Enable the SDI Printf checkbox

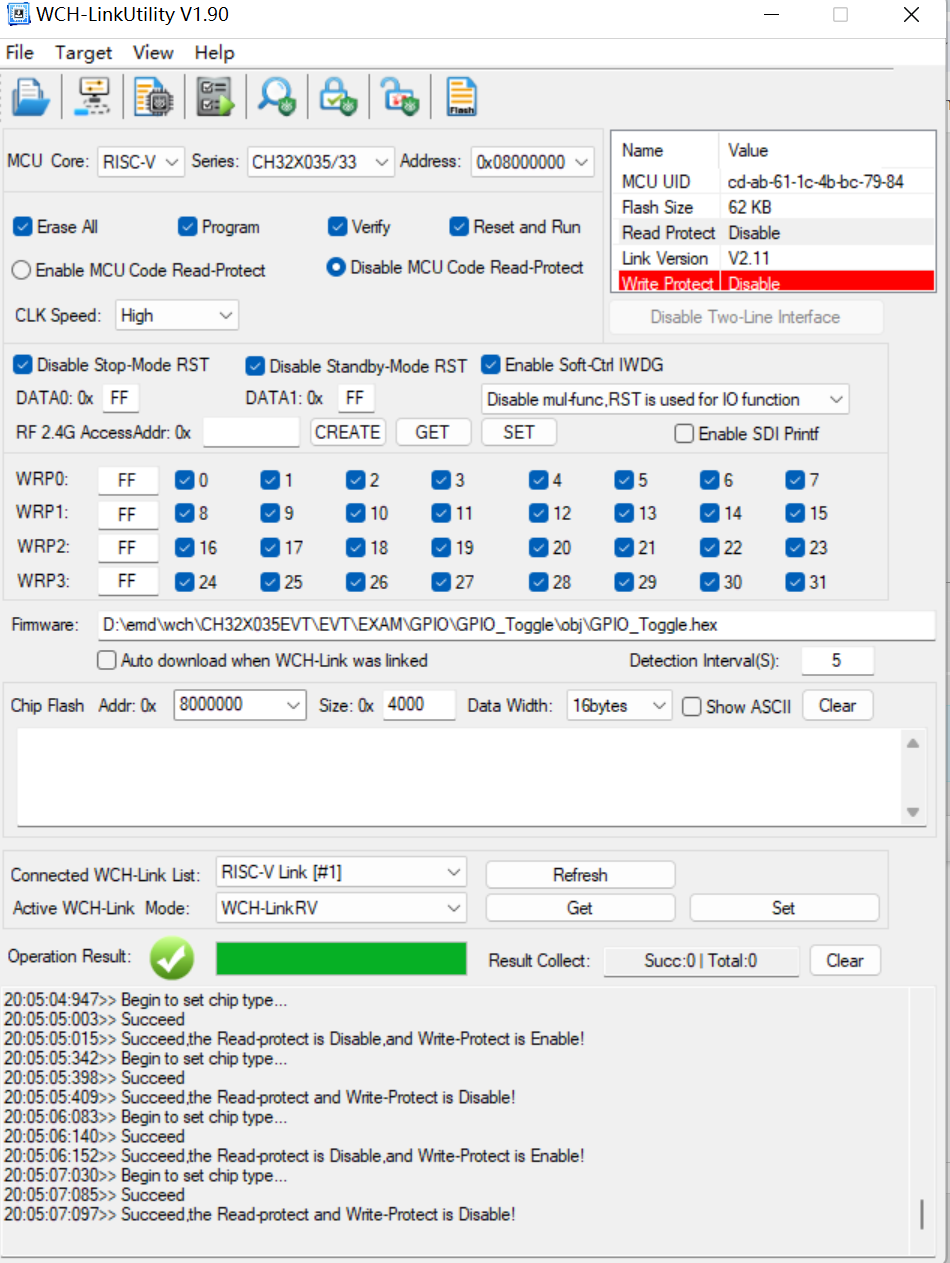tap(684, 434)
